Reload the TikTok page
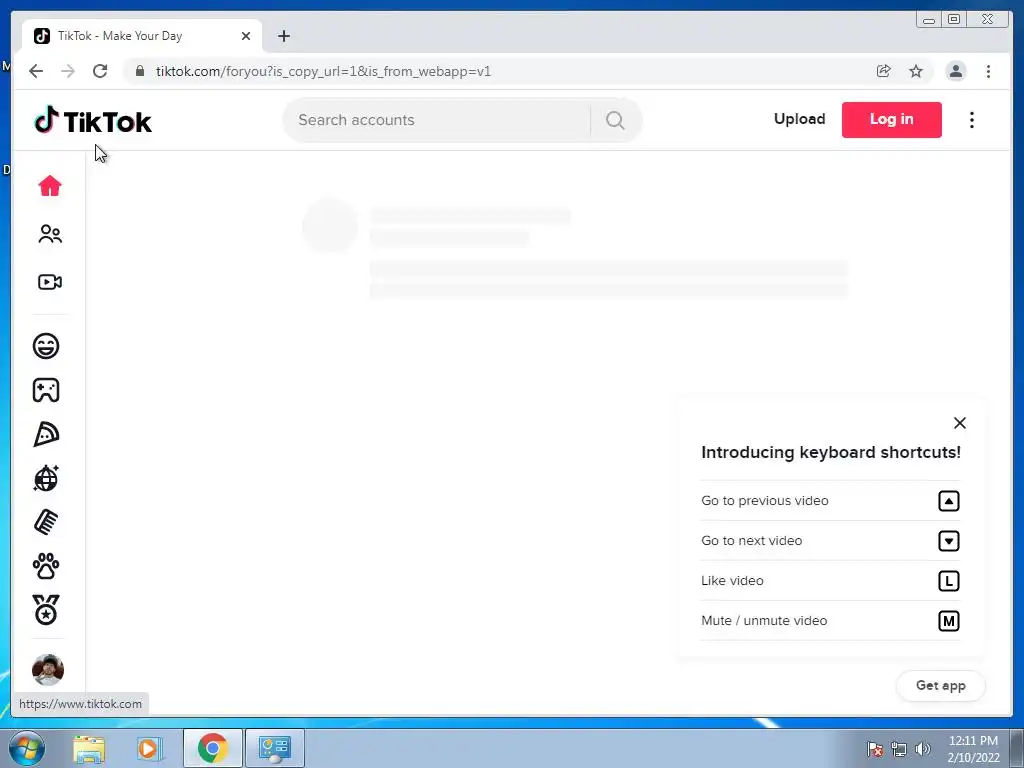 (x=100, y=71)
